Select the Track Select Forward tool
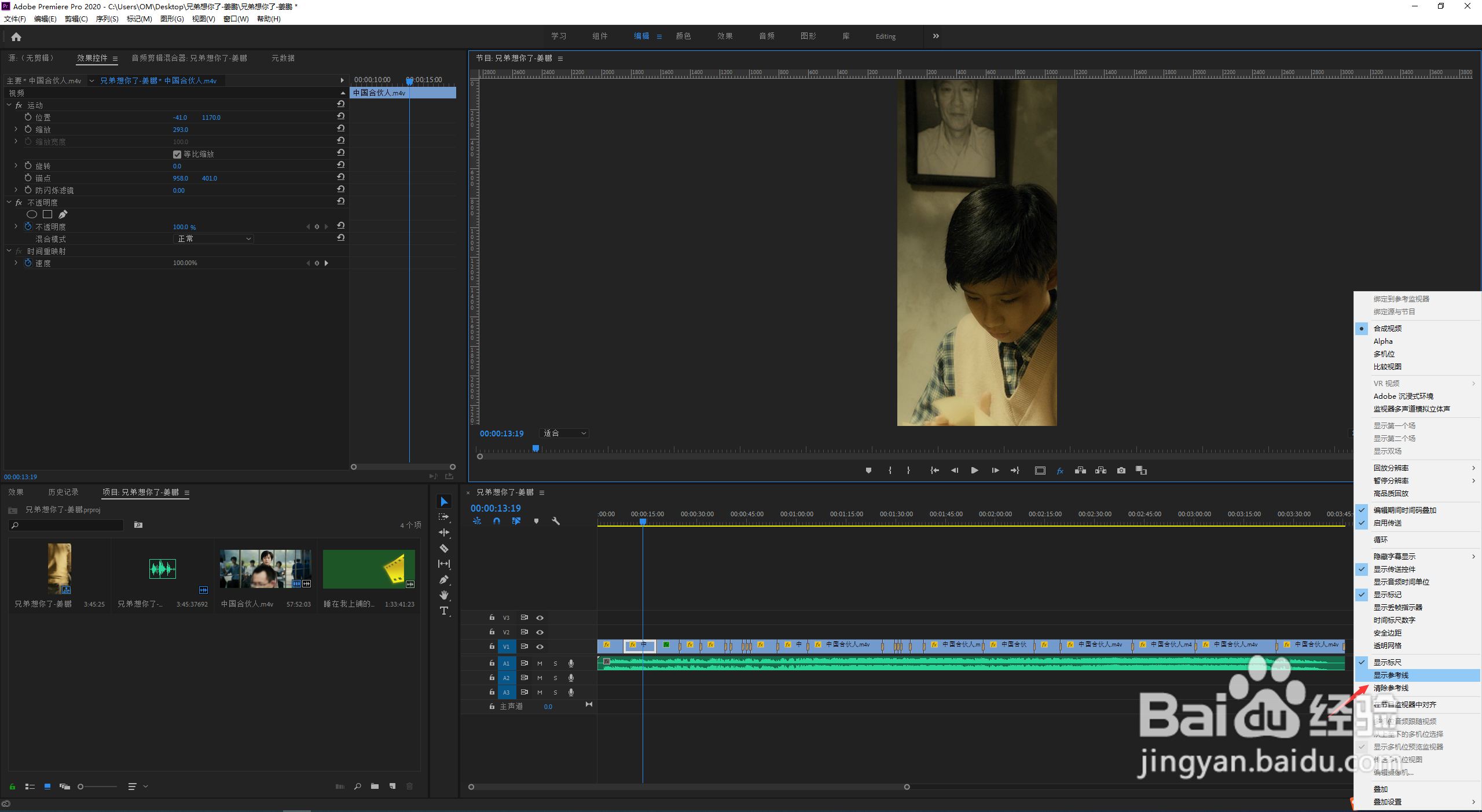 pyautogui.click(x=444, y=517)
